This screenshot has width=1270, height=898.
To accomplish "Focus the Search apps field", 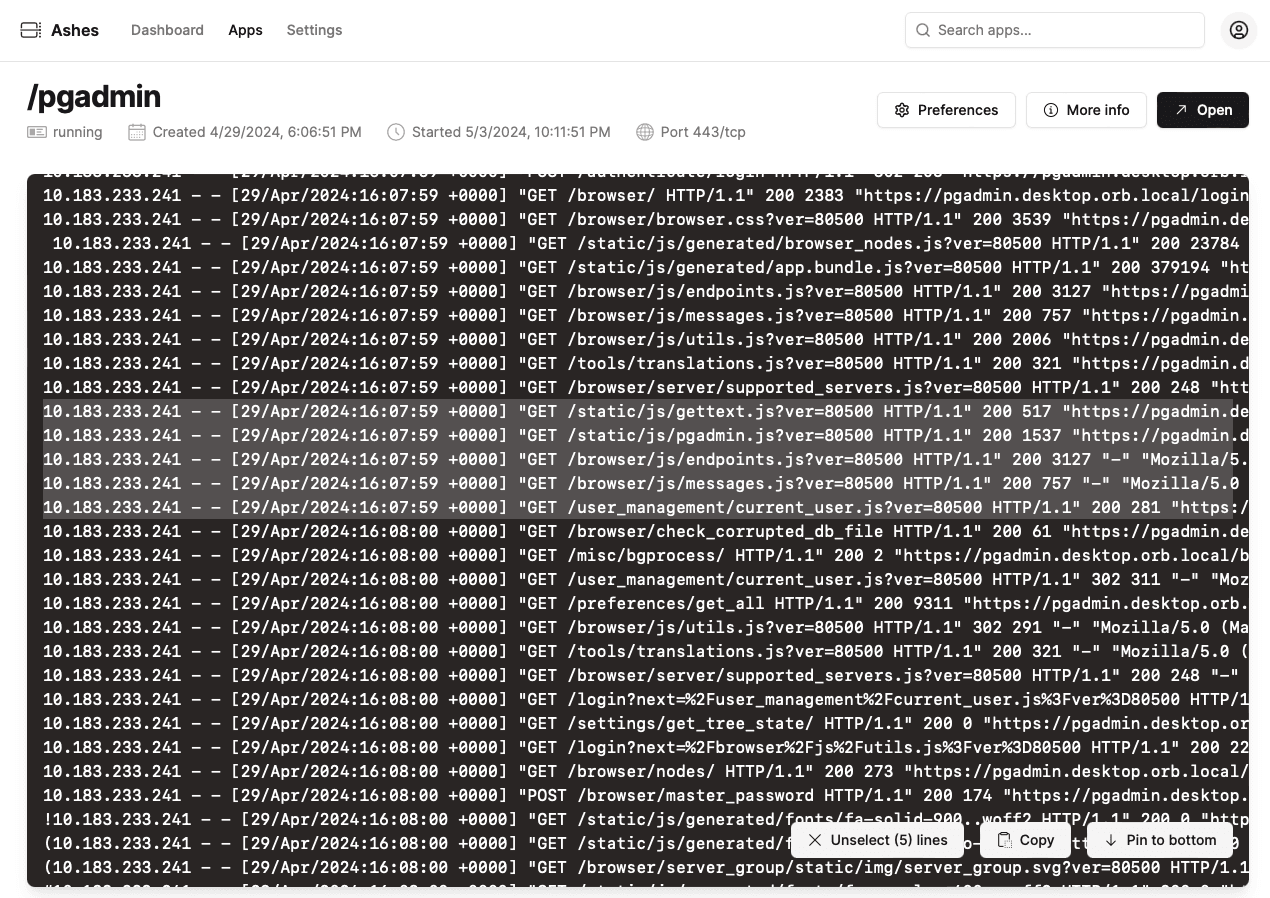I will pyautogui.click(x=1055, y=30).
